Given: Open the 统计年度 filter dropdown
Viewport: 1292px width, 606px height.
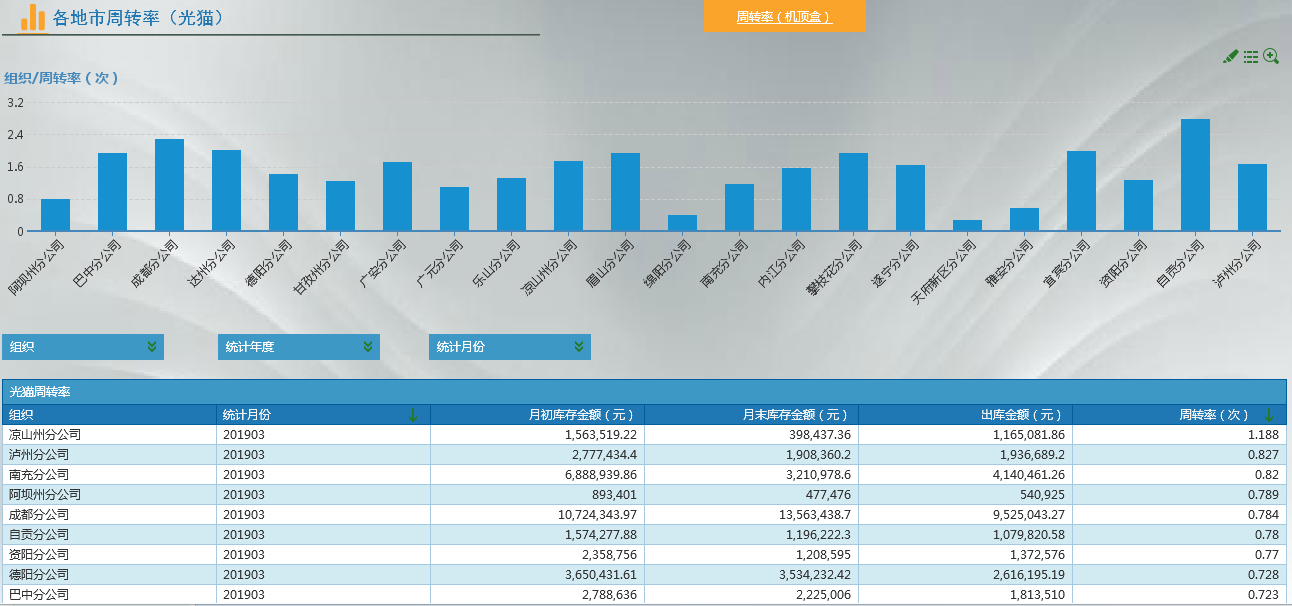Looking at the screenshot, I should (368, 347).
